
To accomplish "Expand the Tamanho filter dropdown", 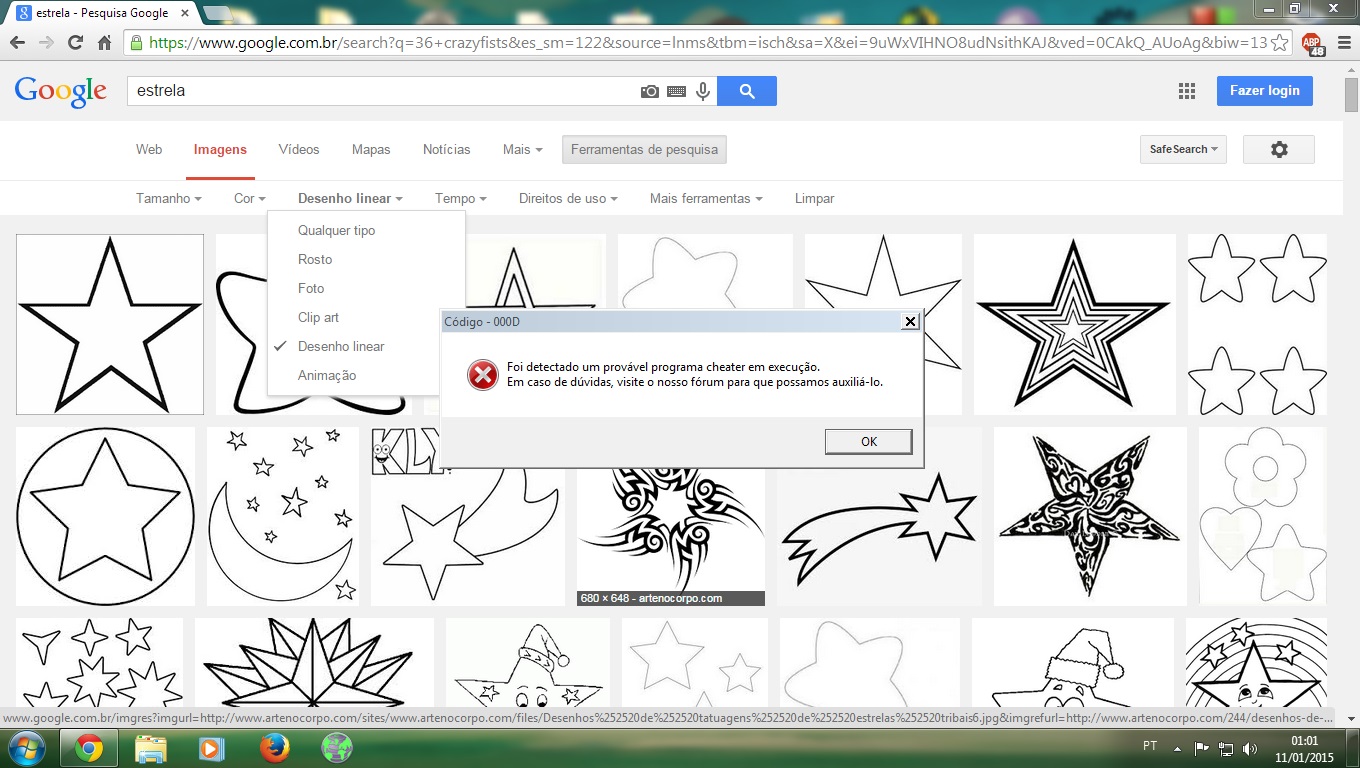I will point(168,198).
